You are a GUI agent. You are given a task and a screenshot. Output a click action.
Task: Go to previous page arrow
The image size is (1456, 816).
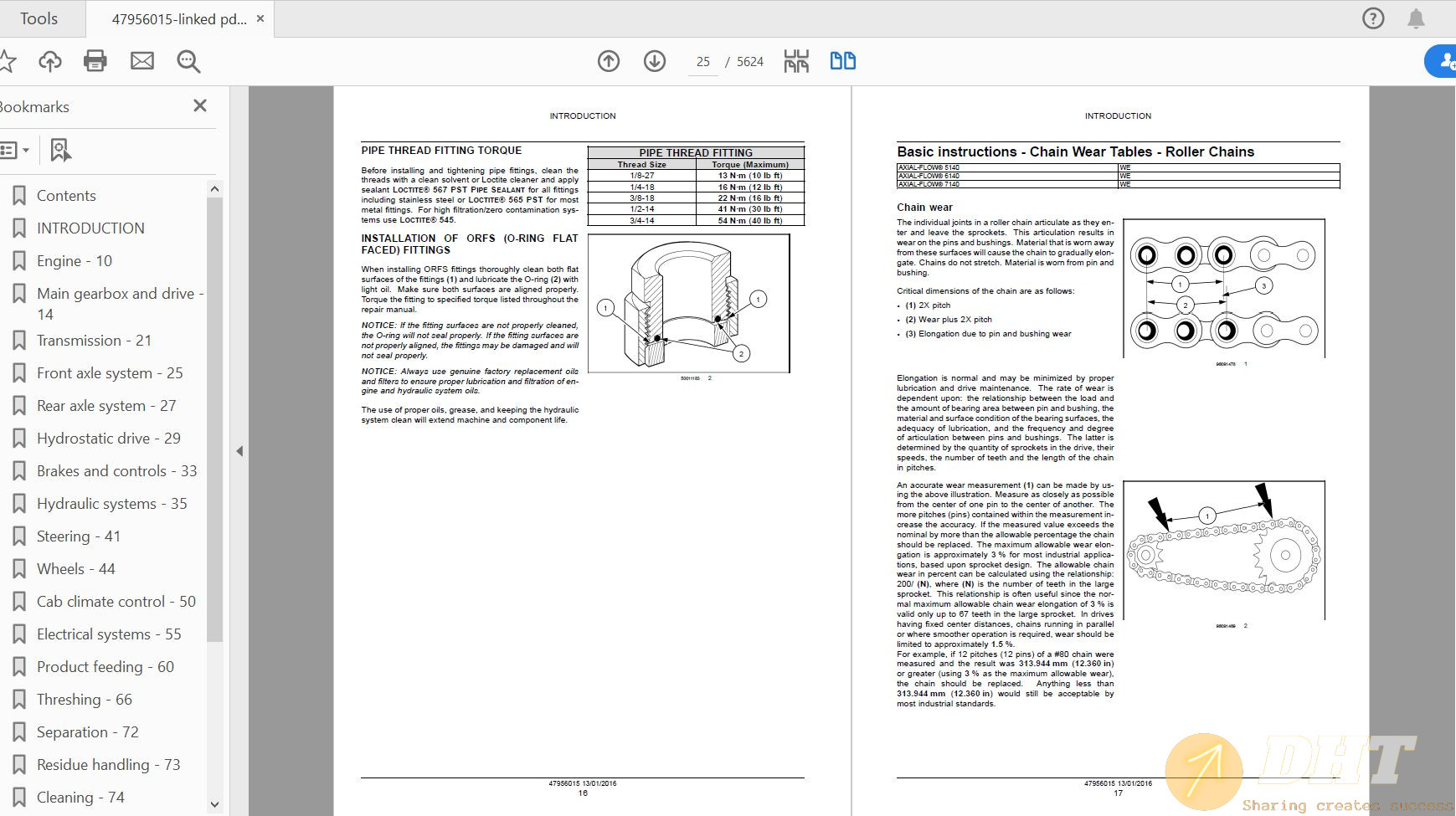pos(609,61)
